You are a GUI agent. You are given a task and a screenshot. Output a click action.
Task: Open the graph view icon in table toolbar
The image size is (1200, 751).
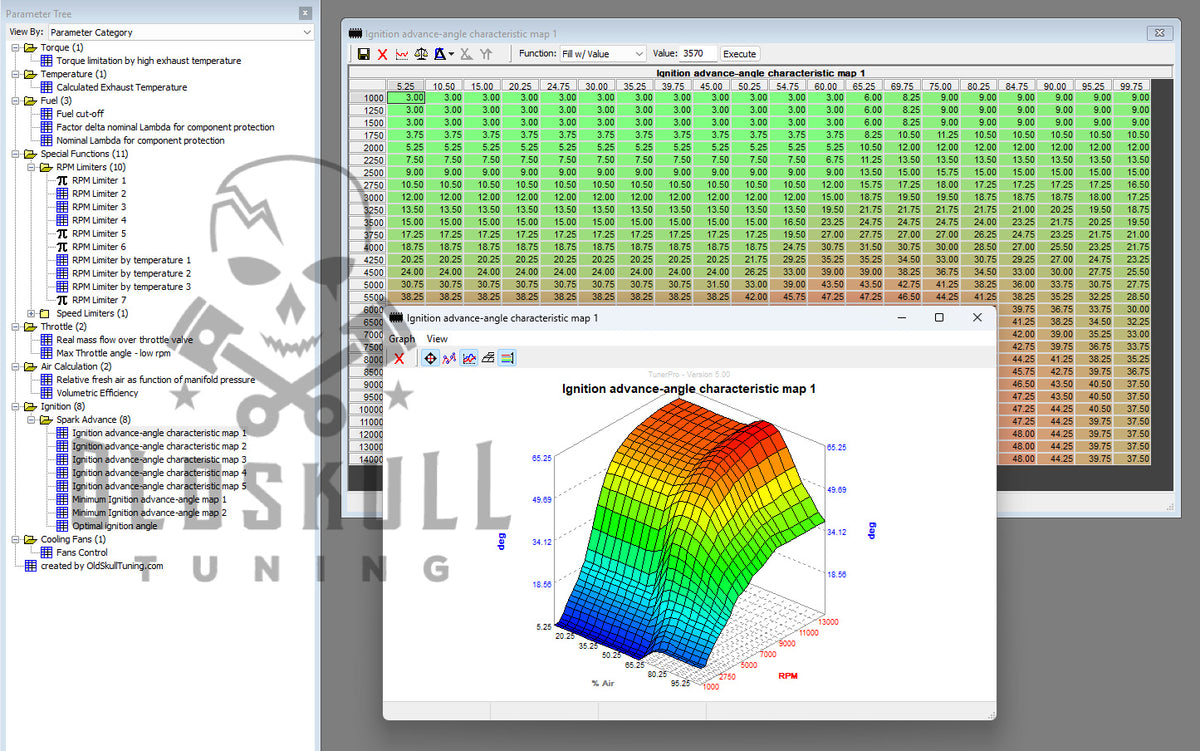point(402,54)
